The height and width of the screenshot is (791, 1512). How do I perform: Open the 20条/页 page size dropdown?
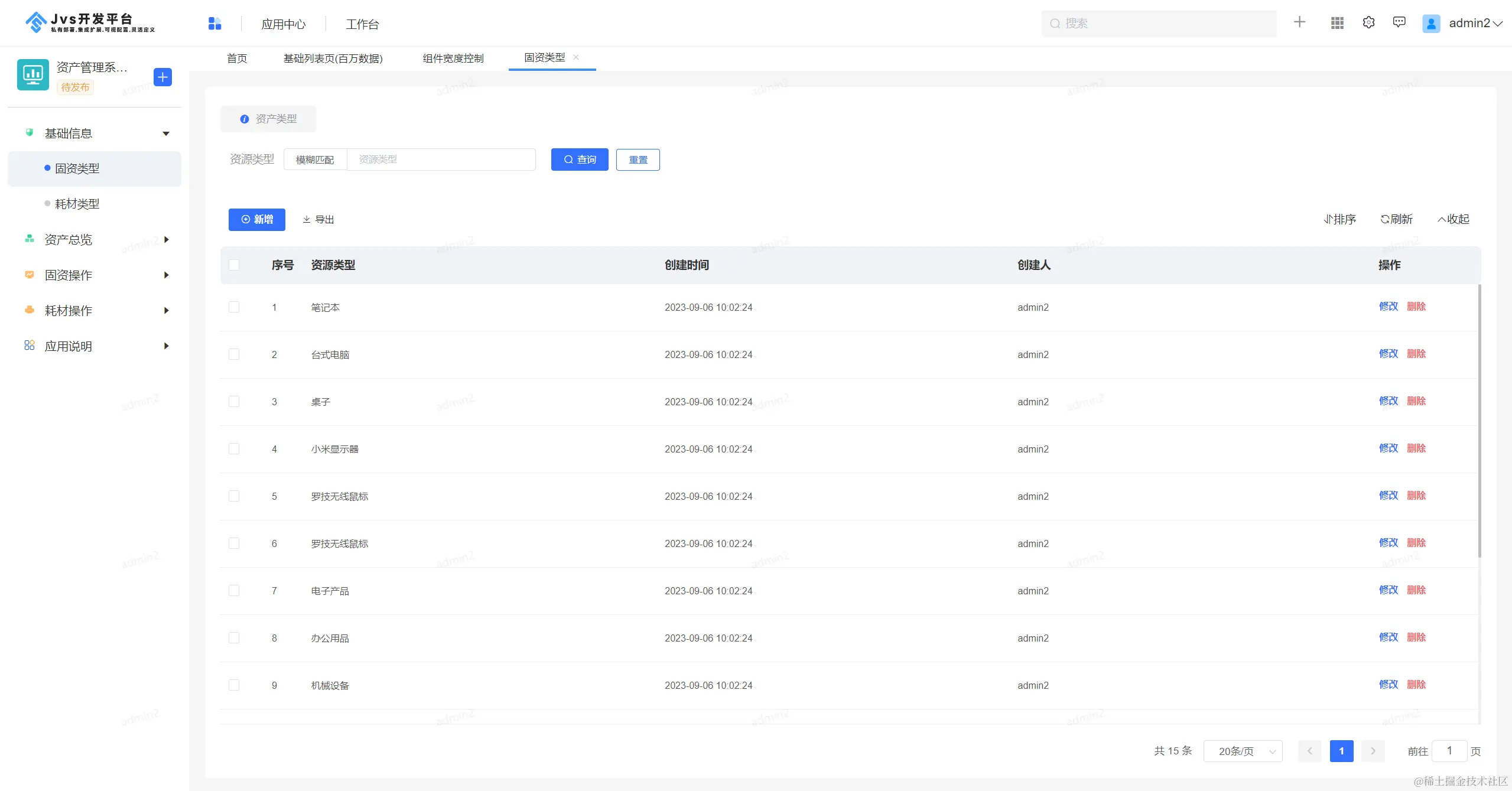(x=1243, y=751)
